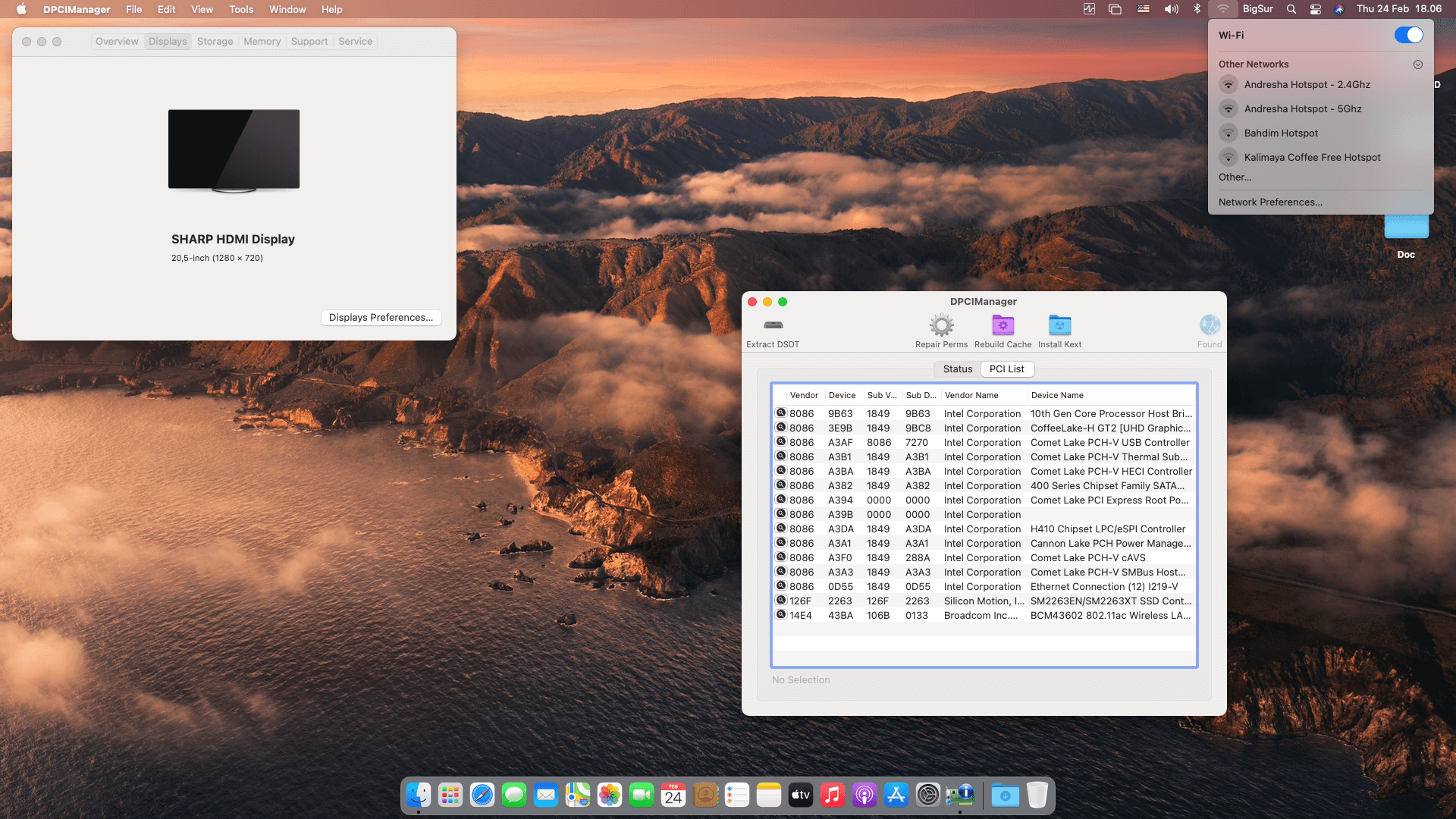The image size is (1456, 819).
Task: Turn off the Wi-Fi switch
Action: 1408,35
